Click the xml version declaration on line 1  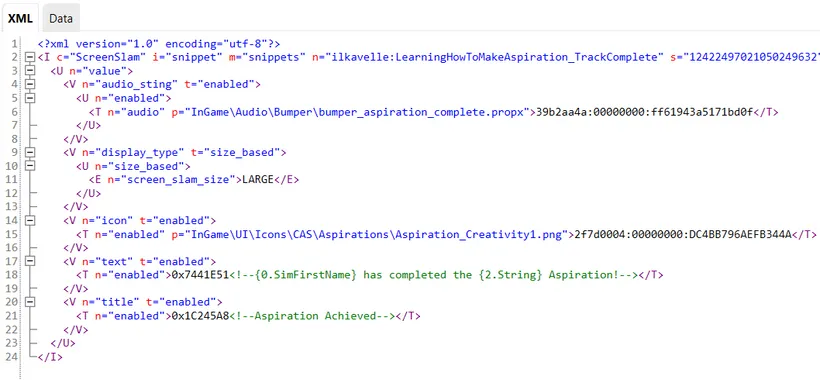[x=159, y=44]
